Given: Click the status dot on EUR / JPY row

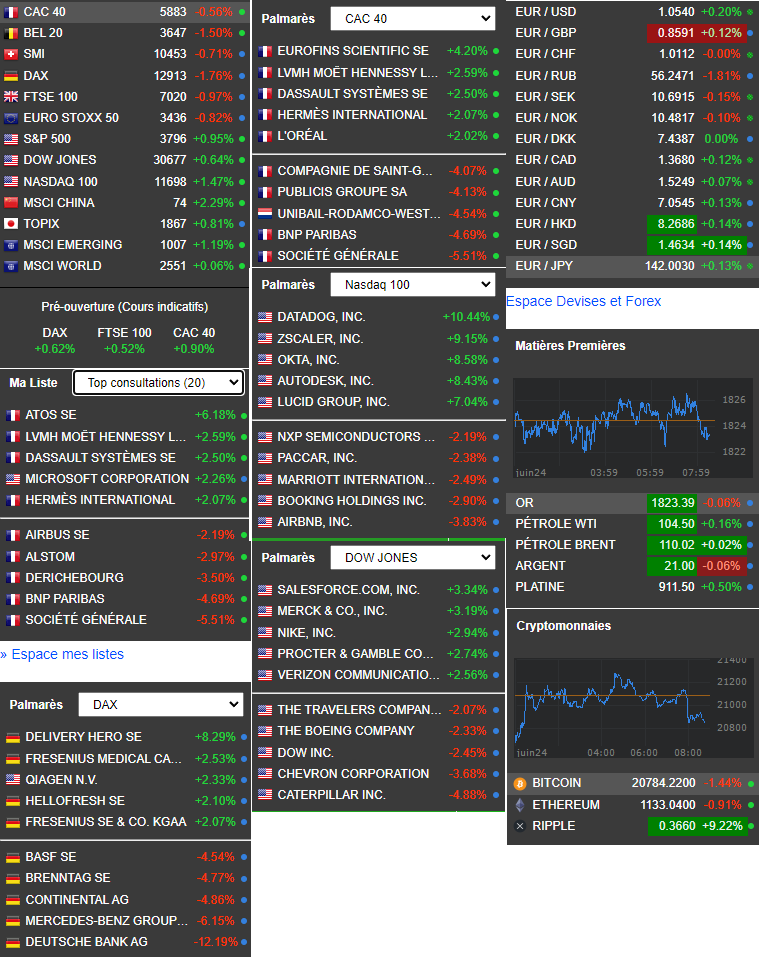Looking at the screenshot, I should click(750, 266).
